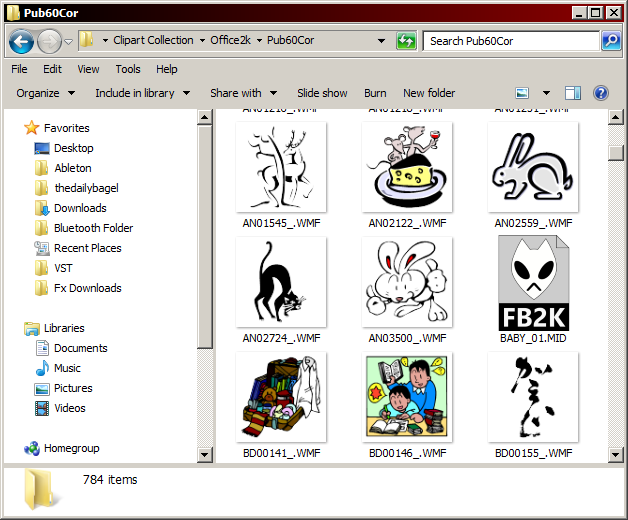This screenshot has width=628, height=520.
Task: Click file pane scrollbar up arrow
Action: (615, 117)
